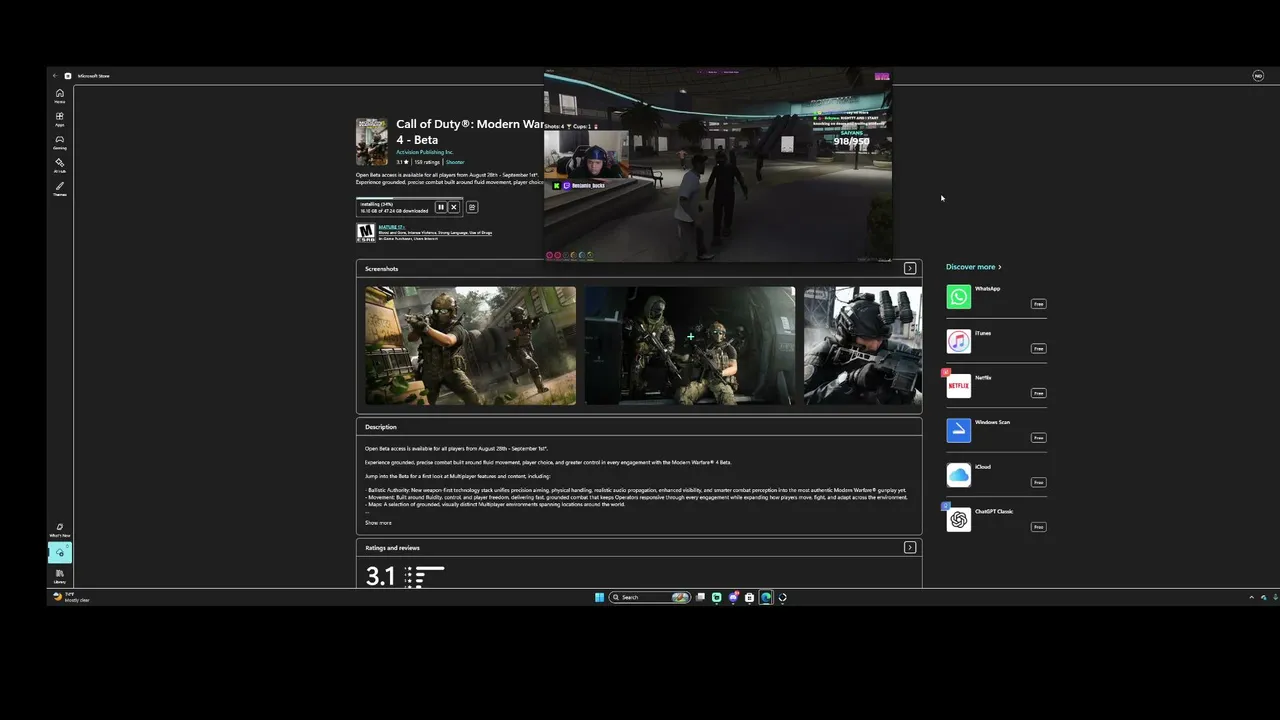Screen dimensions: 1280x720
Task: Open Apps section in sidebar
Action: click(x=59, y=119)
